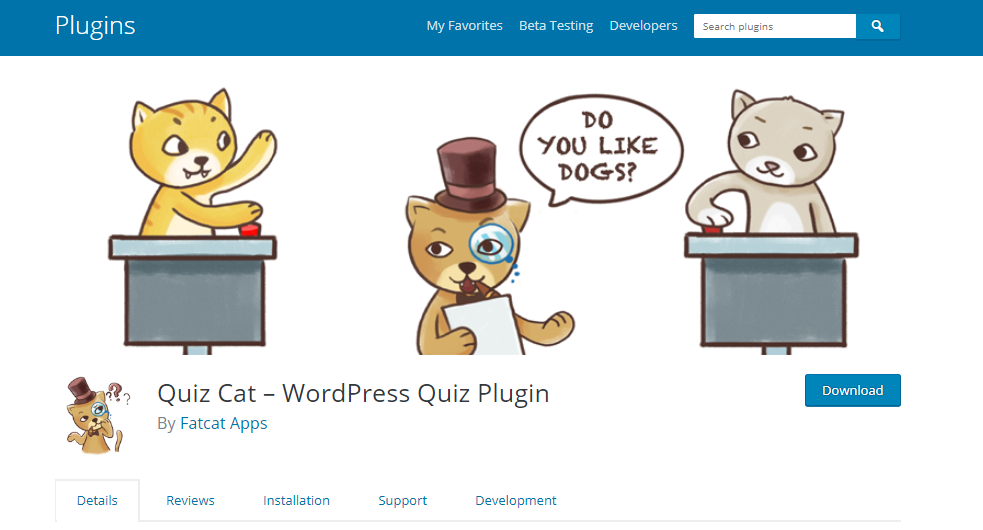Click the Quiz Cat plugin icon
The width and height of the screenshot is (983, 530).
tap(98, 416)
